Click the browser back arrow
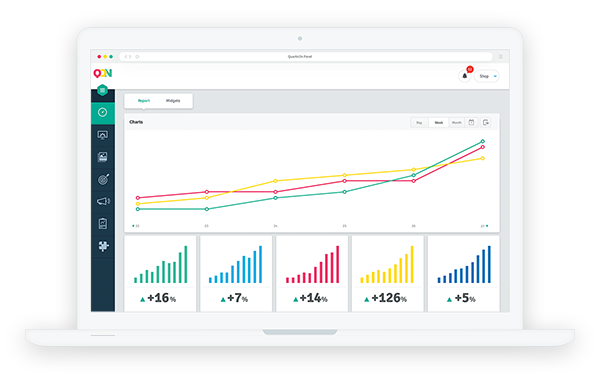The width and height of the screenshot is (600, 374). (x=126, y=57)
